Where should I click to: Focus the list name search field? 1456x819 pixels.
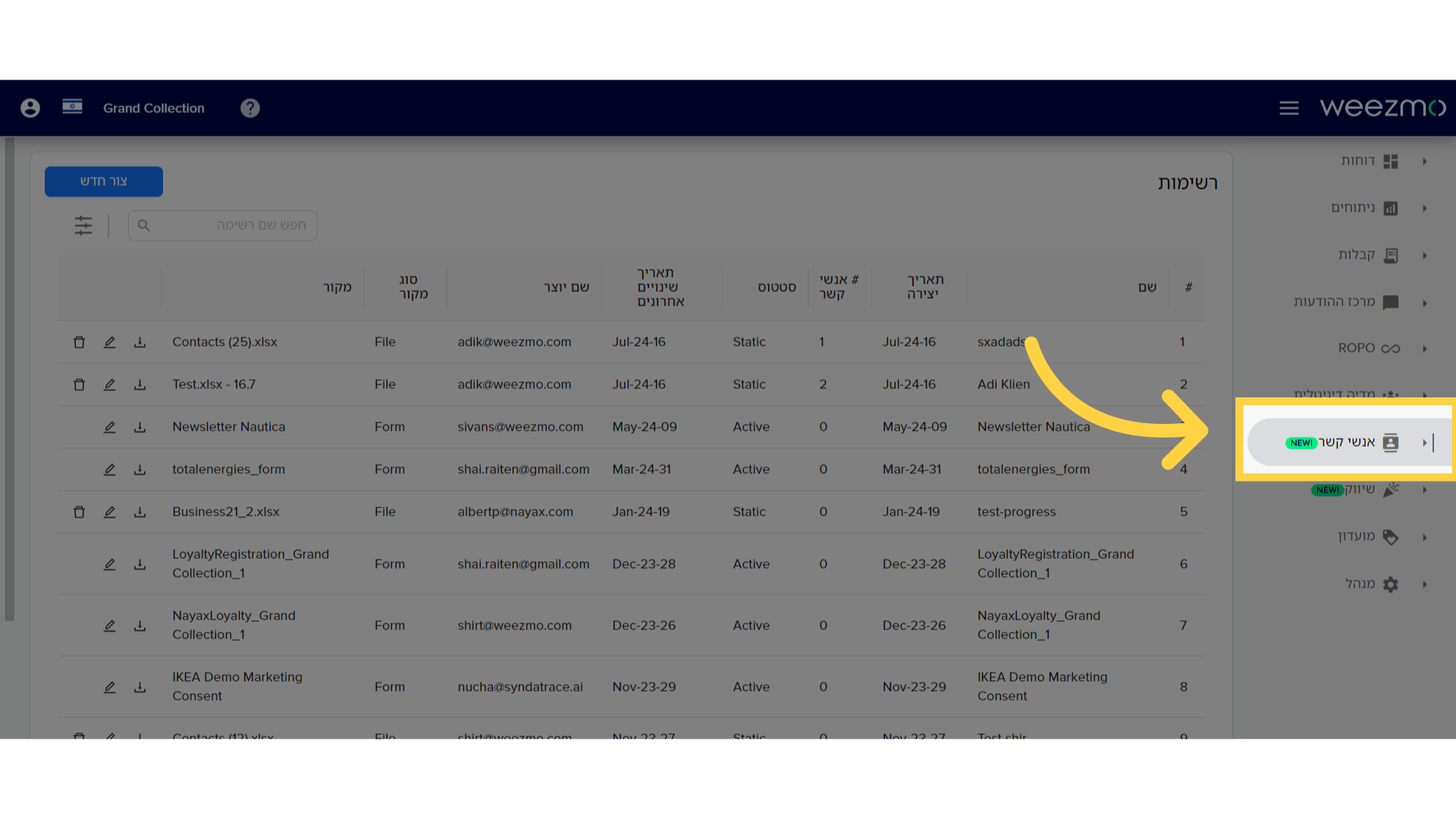pos(223,225)
